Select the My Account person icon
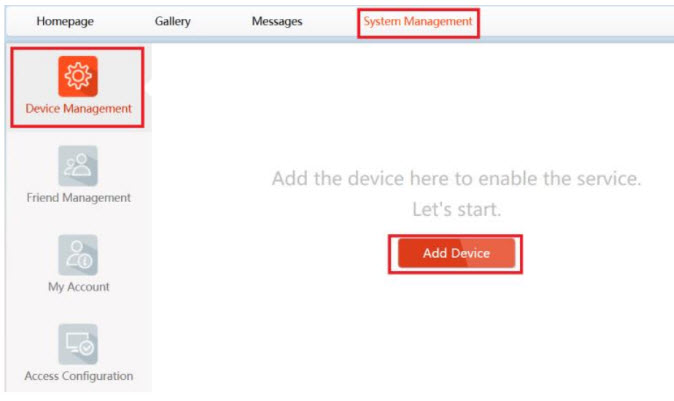Image resolution: width=674 pixels, height=401 pixels. pos(78,255)
